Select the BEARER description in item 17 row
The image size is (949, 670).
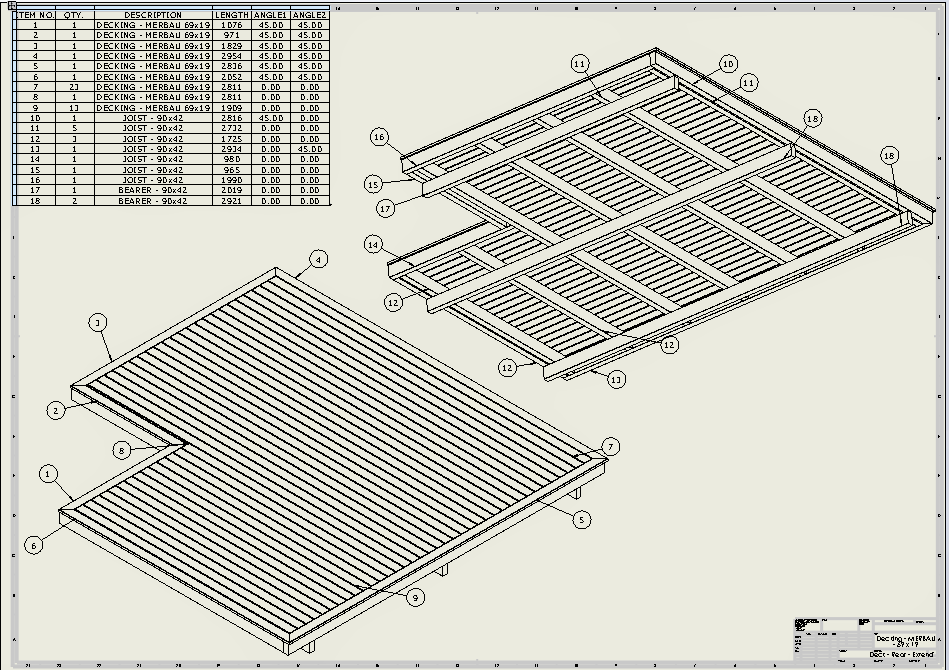pyautogui.click(x=153, y=190)
